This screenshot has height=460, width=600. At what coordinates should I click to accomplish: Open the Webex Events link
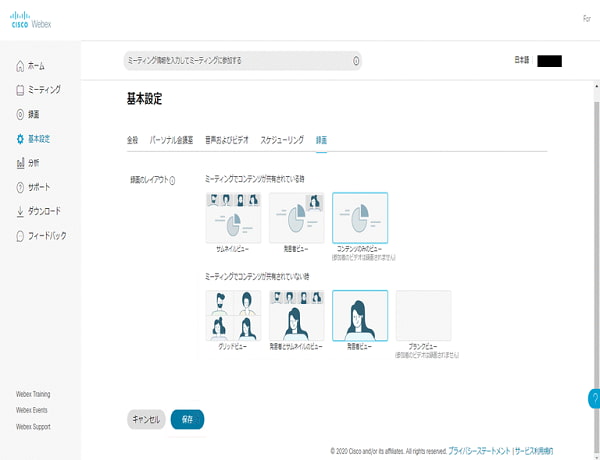[x=32, y=410]
